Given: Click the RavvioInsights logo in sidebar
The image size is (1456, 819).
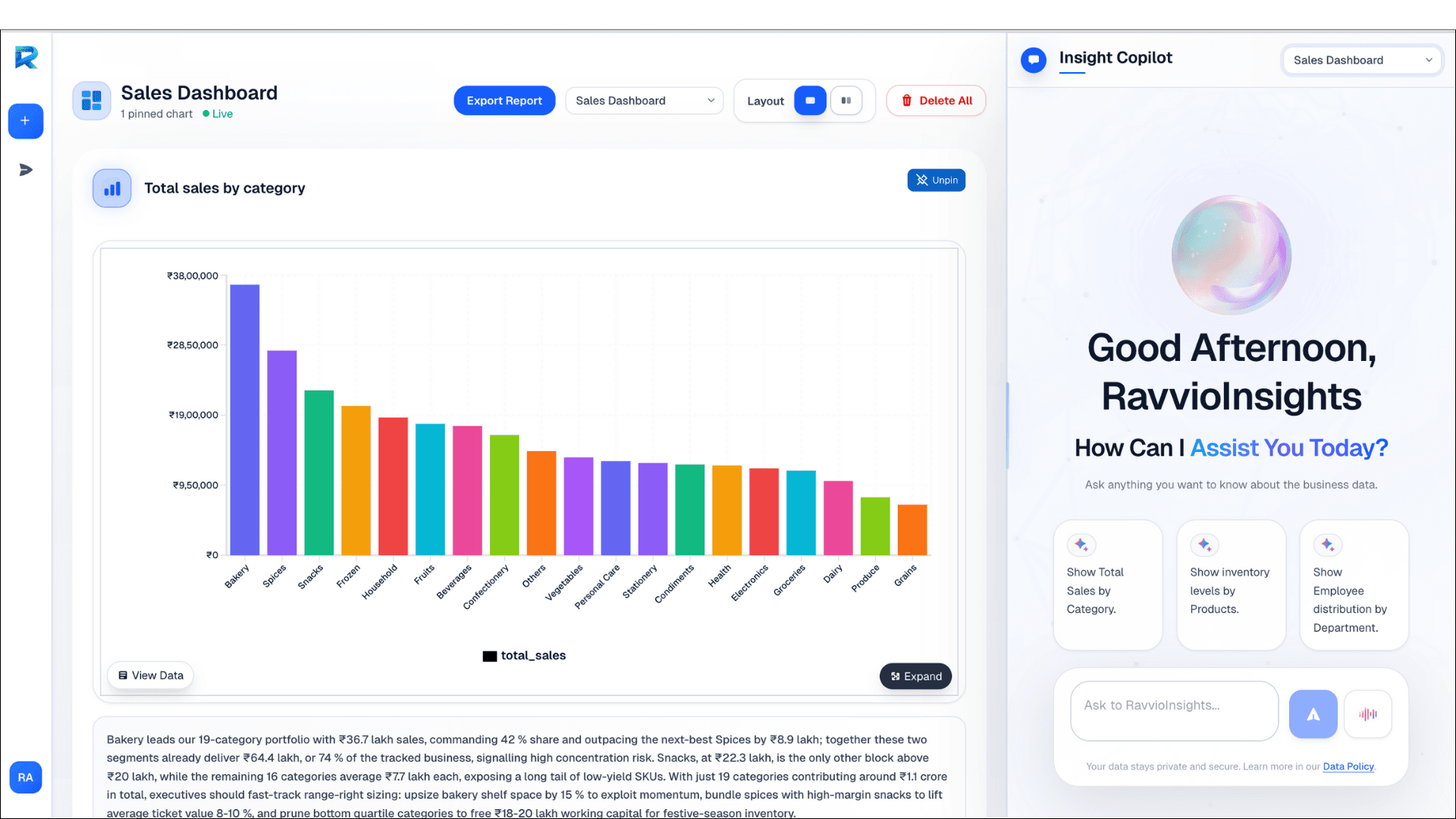Looking at the screenshot, I should (x=26, y=58).
